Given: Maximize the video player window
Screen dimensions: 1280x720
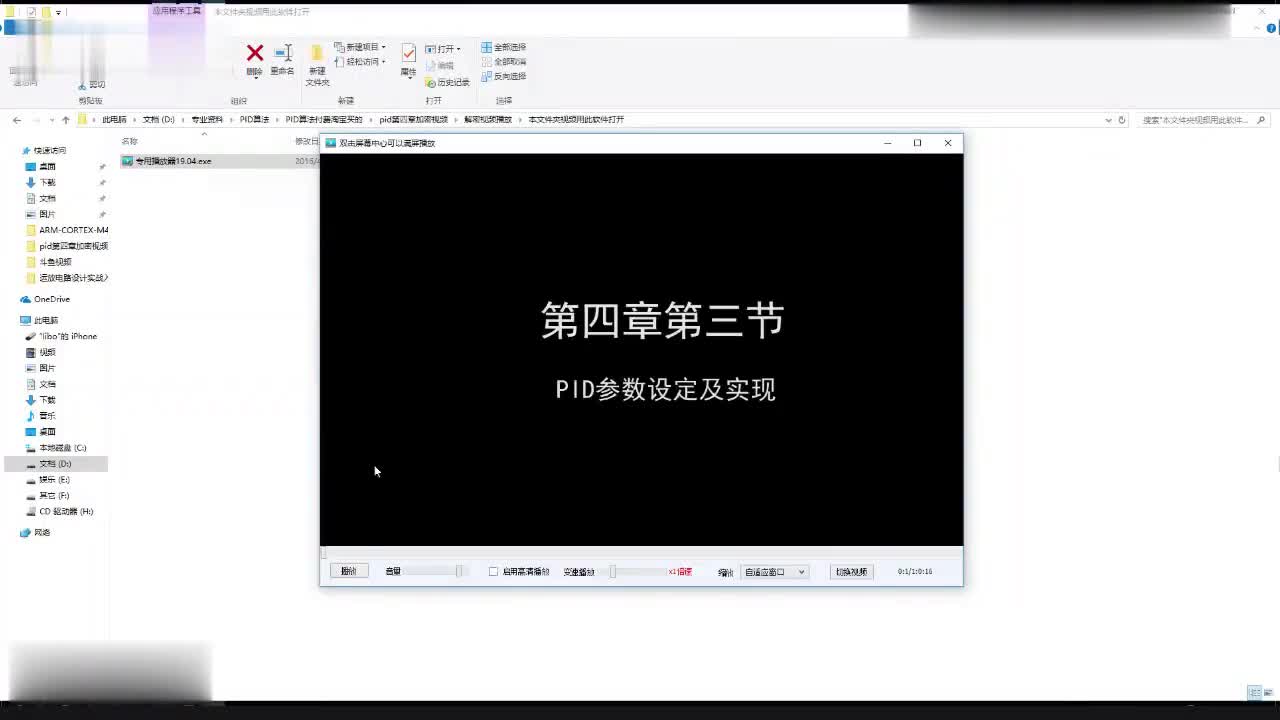Looking at the screenshot, I should tap(917, 143).
